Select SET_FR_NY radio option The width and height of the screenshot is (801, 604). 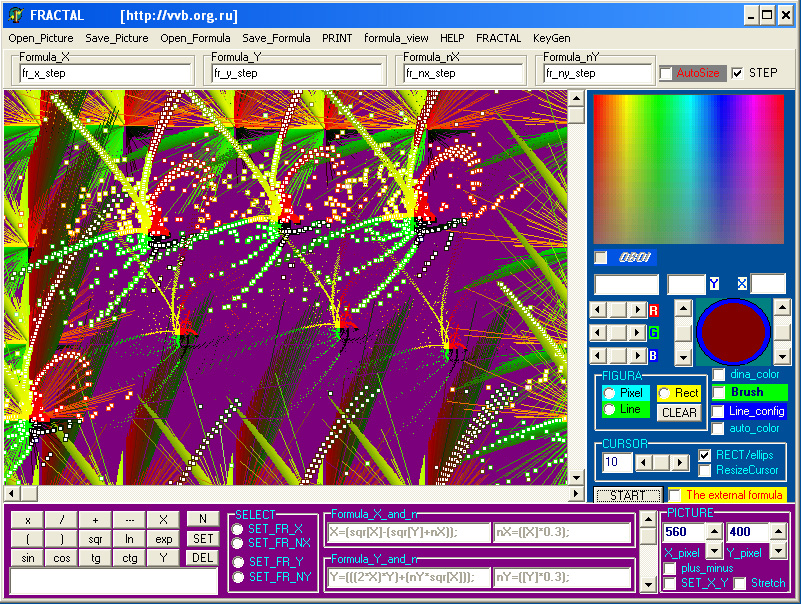238,577
